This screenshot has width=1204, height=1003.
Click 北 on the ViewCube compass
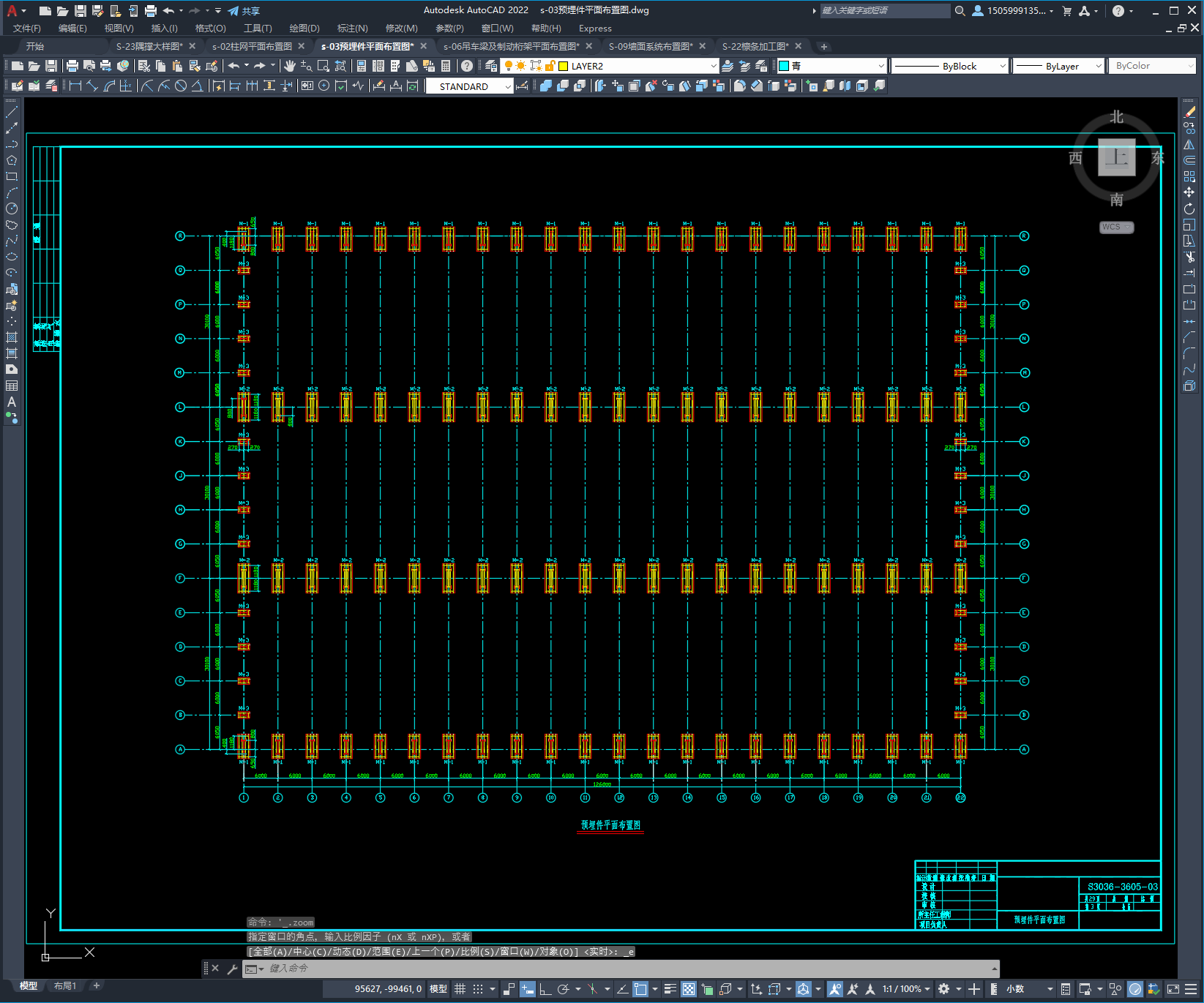pos(1116,117)
